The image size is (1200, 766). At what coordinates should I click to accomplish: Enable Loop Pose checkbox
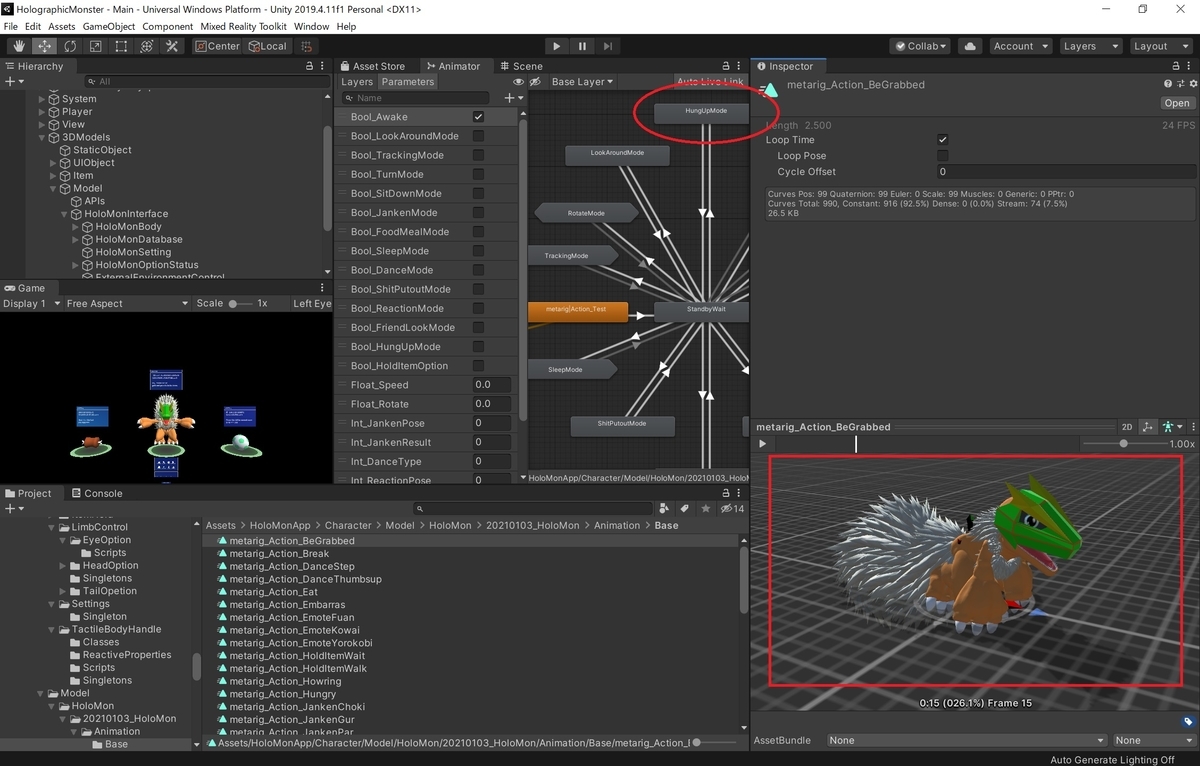click(942, 156)
